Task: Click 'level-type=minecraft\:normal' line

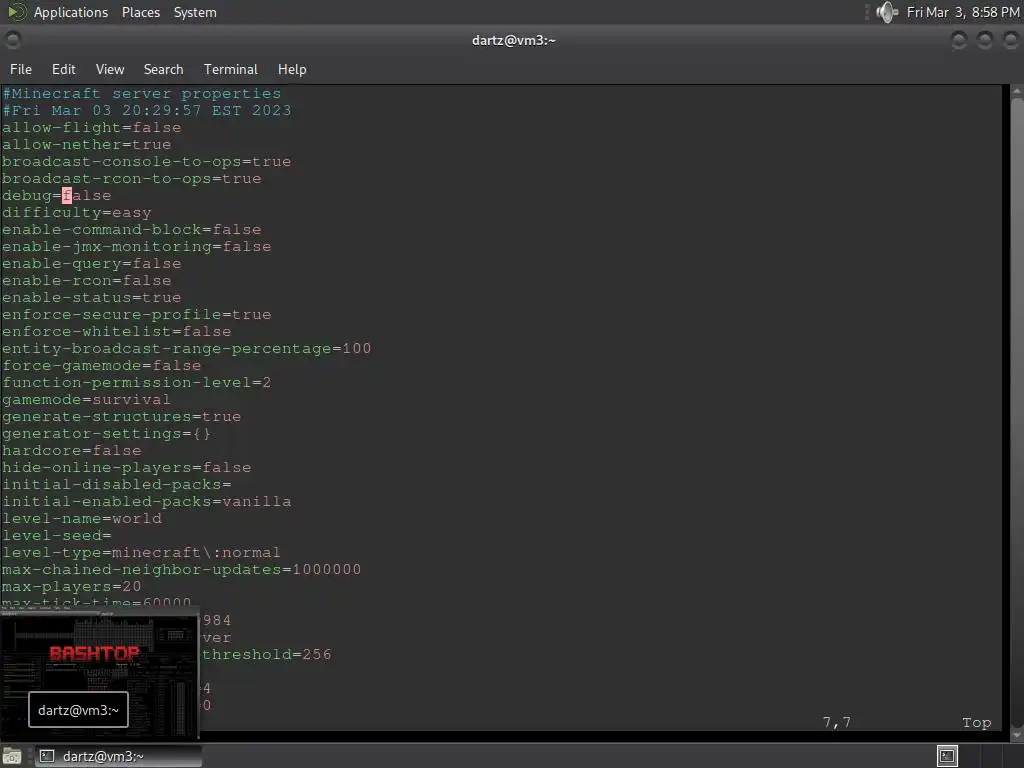Action: coord(141,552)
